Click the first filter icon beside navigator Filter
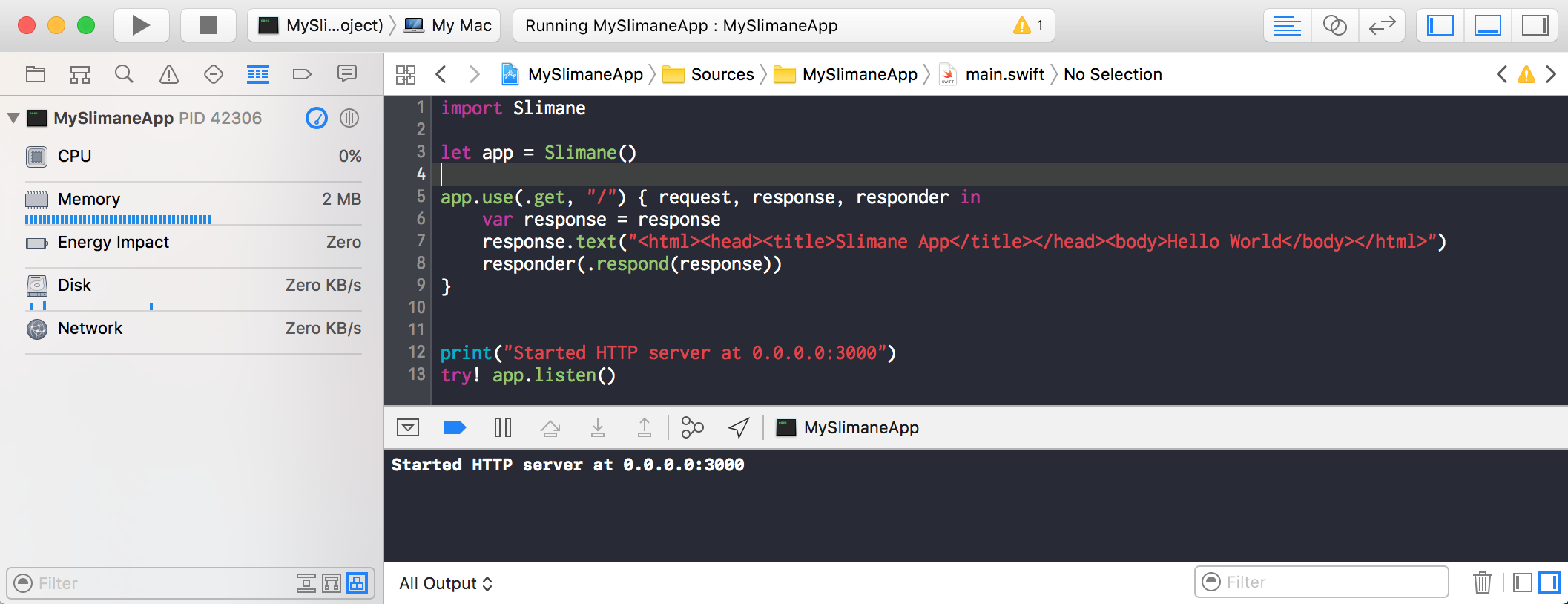This screenshot has width=1568, height=604. pos(306,583)
